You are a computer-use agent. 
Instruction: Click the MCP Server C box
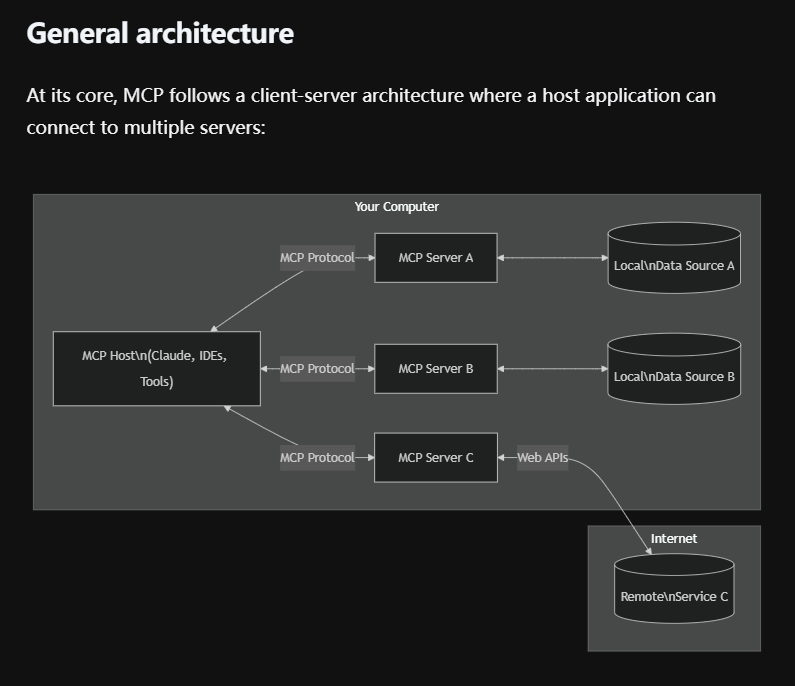coord(436,457)
